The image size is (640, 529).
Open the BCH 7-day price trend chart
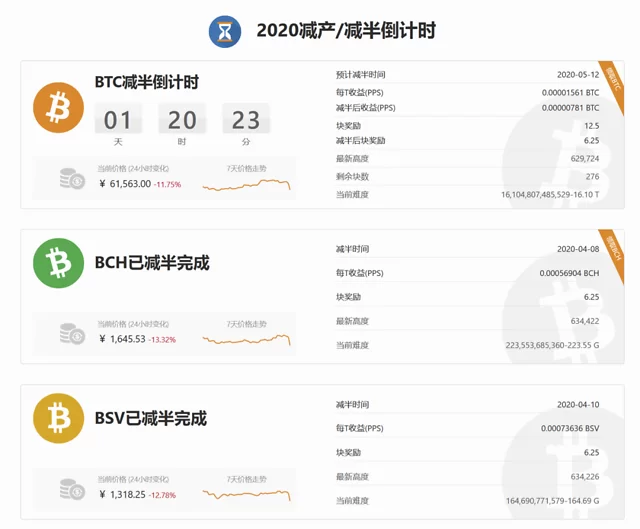click(247, 340)
